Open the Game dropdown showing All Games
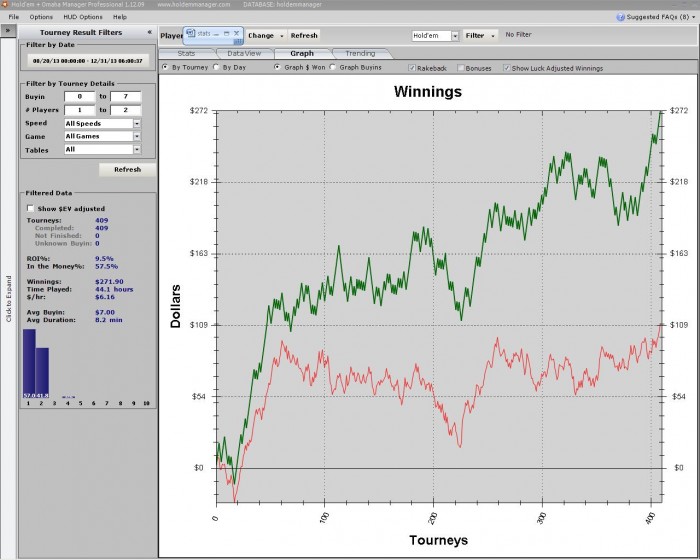This screenshot has height=560, width=700. 137,136
